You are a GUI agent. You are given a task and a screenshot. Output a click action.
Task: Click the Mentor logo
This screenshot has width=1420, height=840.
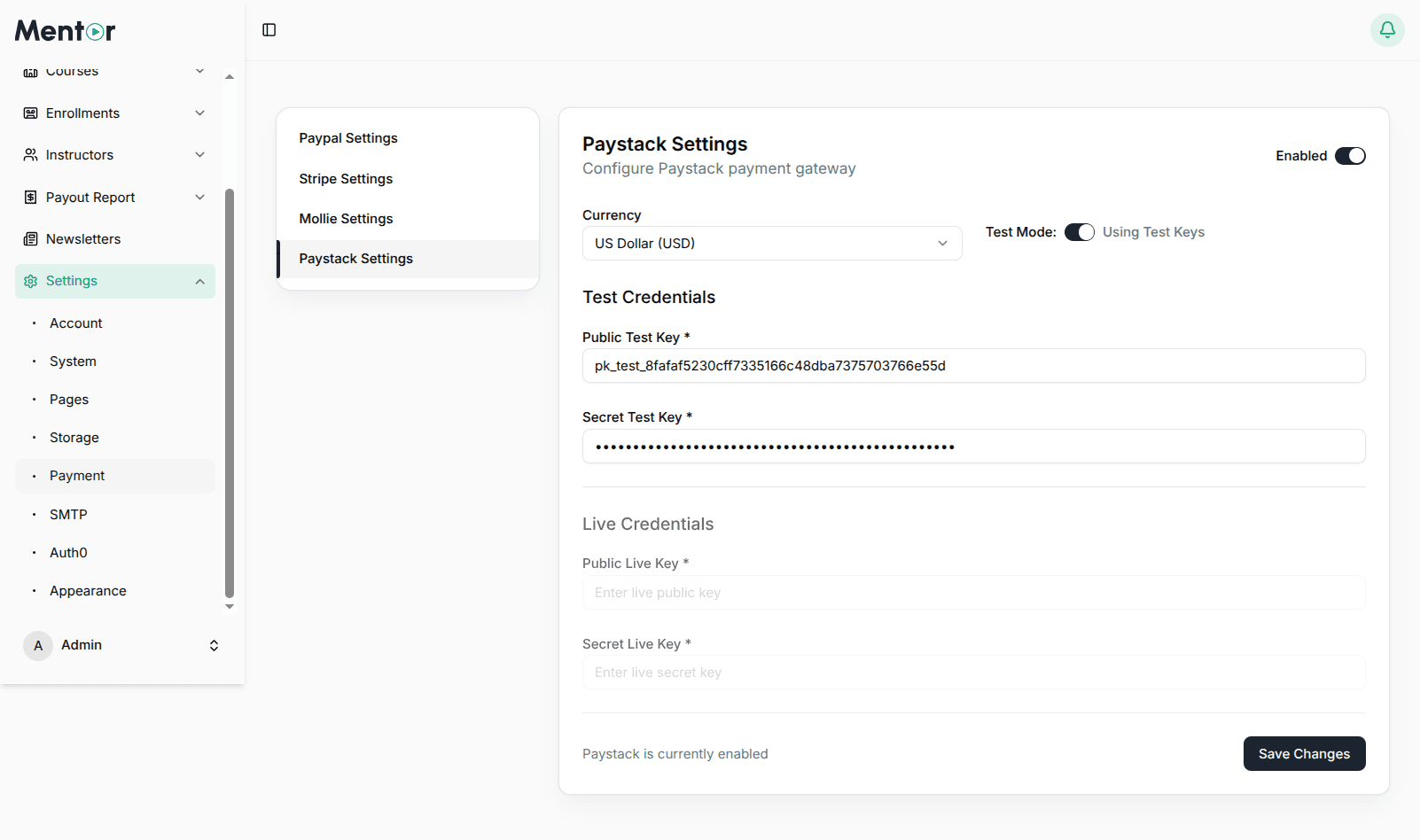[x=64, y=30]
